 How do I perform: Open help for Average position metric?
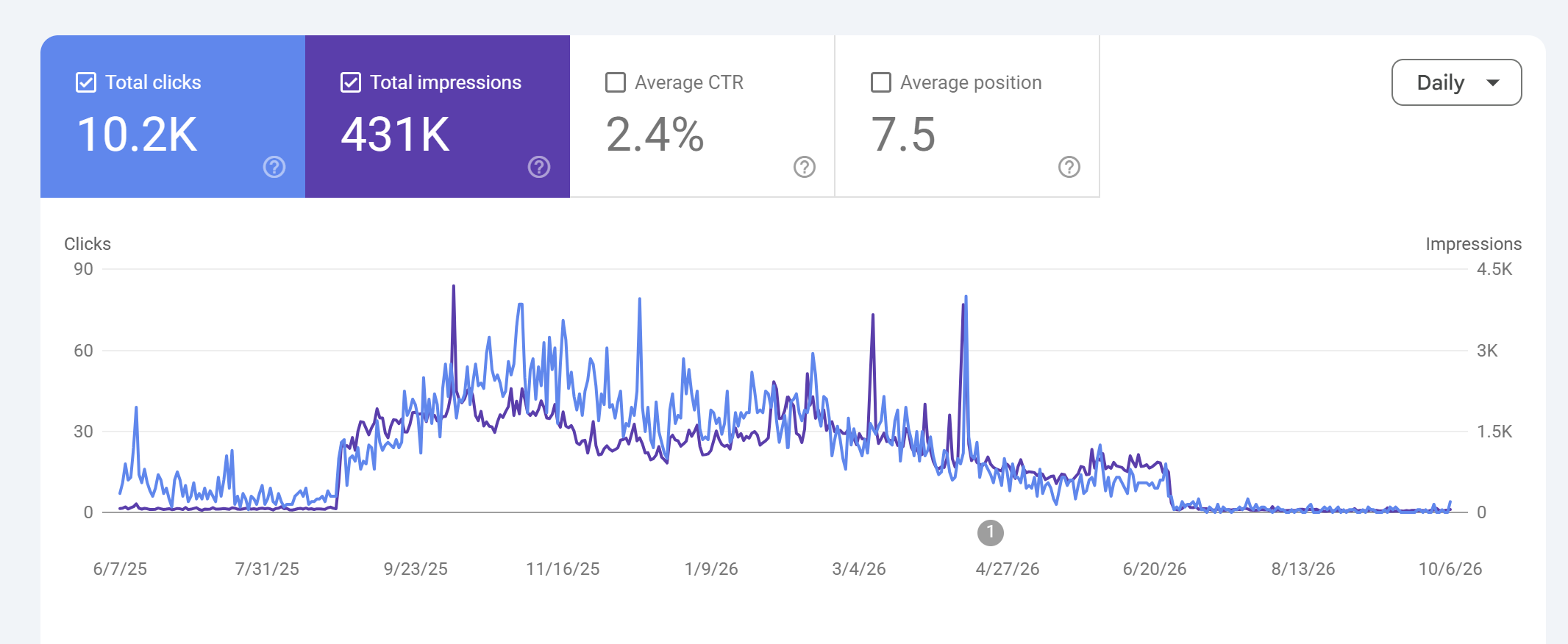pyautogui.click(x=1069, y=167)
